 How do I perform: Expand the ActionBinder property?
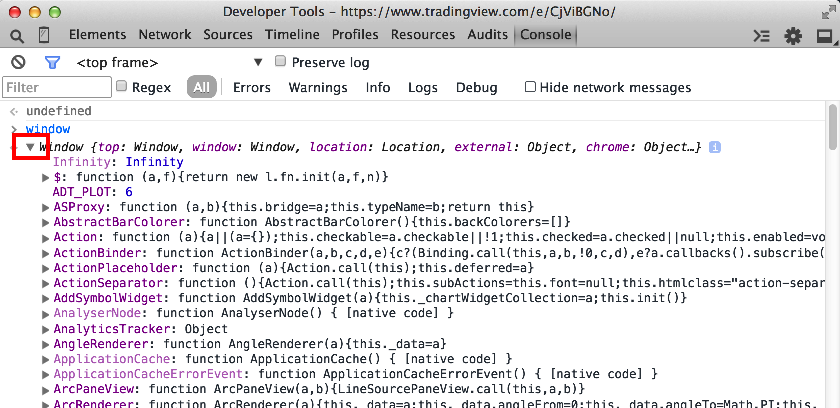46,252
